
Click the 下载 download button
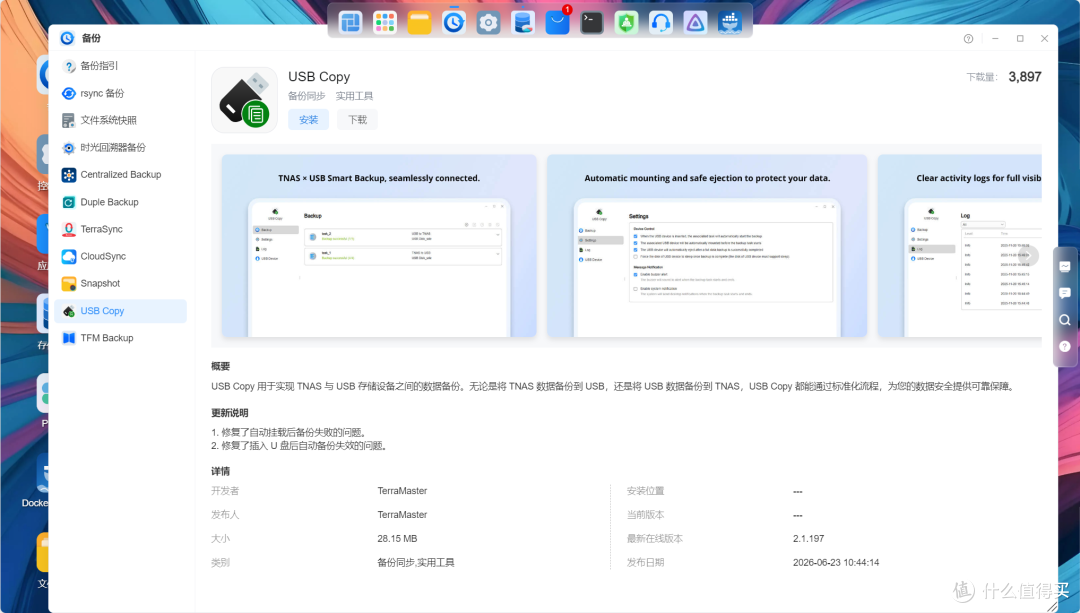click(x=357, y=120)
